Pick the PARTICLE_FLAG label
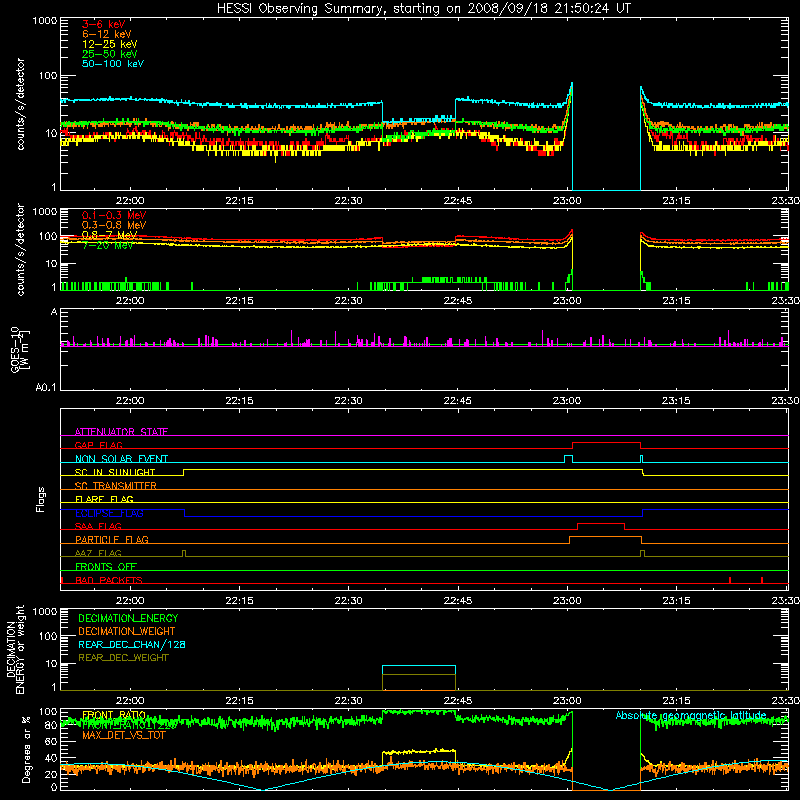Viewport: 800px width, 800px height. (x=112, y=539)
